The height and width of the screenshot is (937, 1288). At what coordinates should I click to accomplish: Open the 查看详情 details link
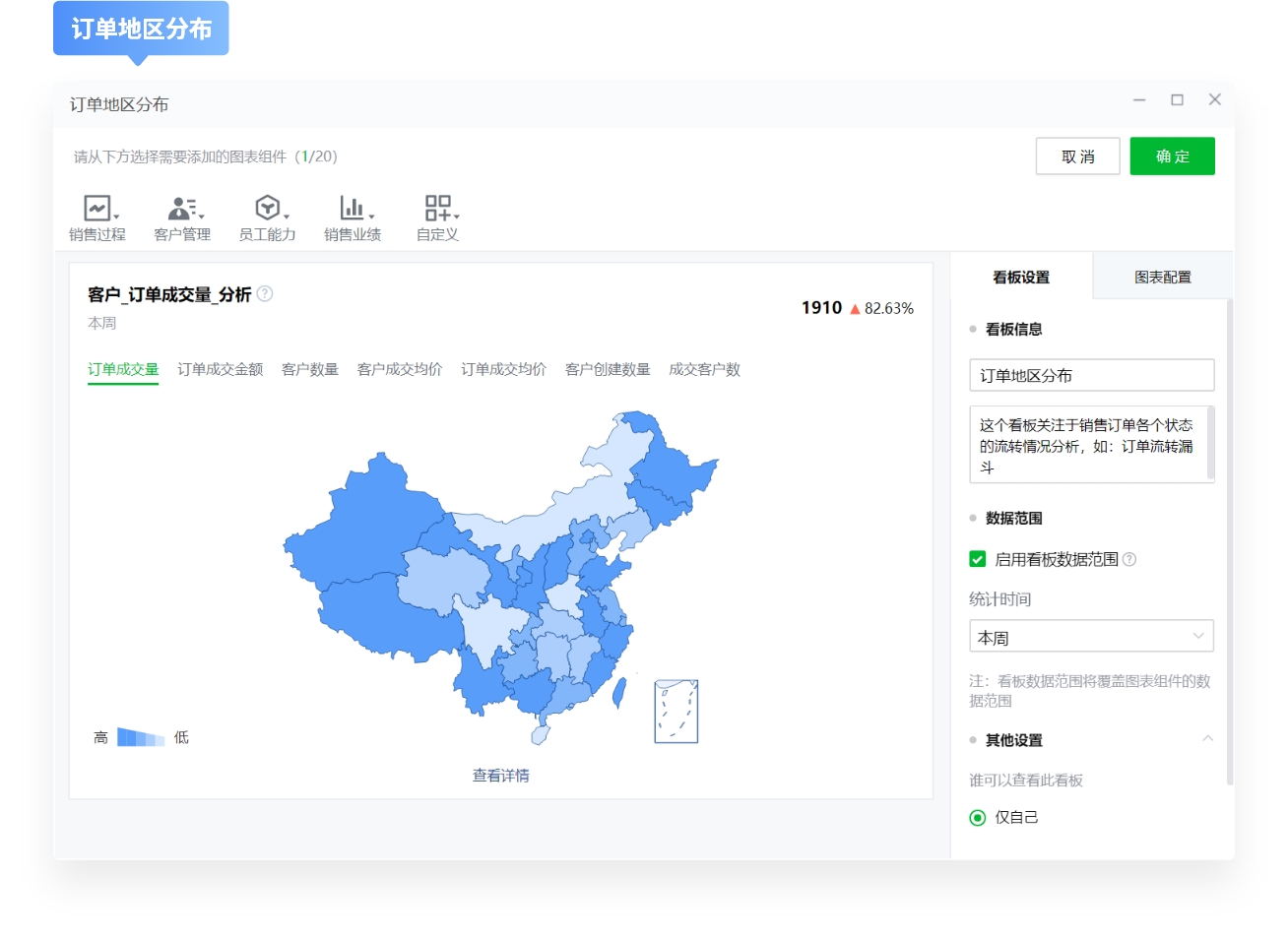[x=499, y=776]
